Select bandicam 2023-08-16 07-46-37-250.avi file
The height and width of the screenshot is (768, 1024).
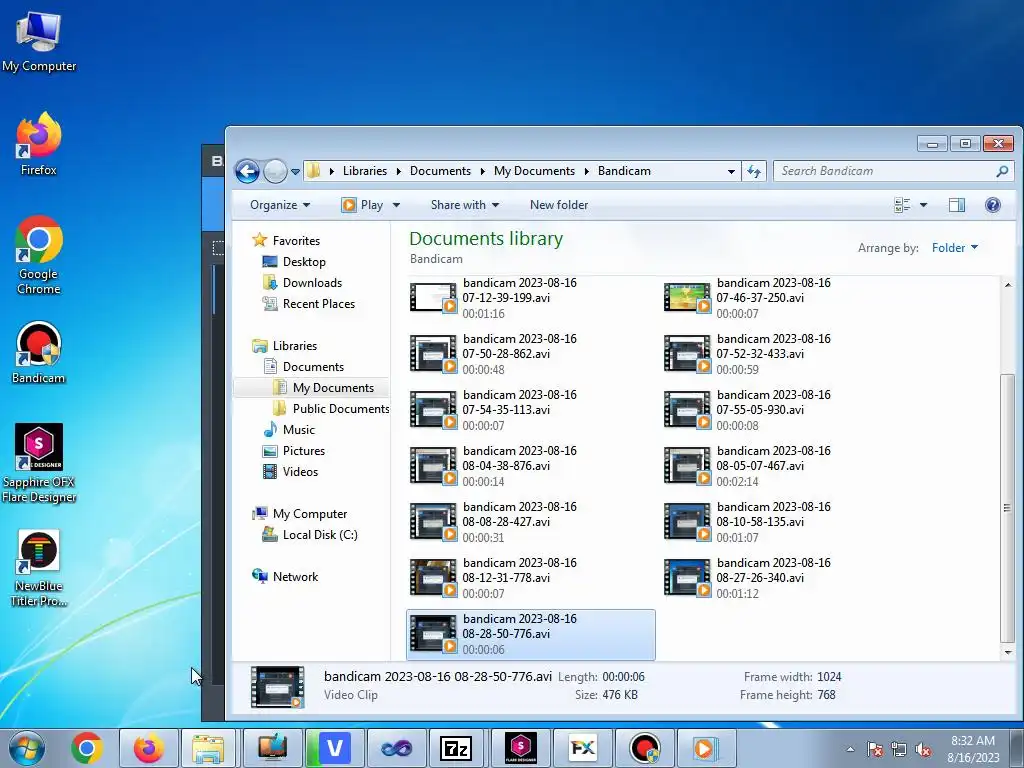click(x=784, y=298)
